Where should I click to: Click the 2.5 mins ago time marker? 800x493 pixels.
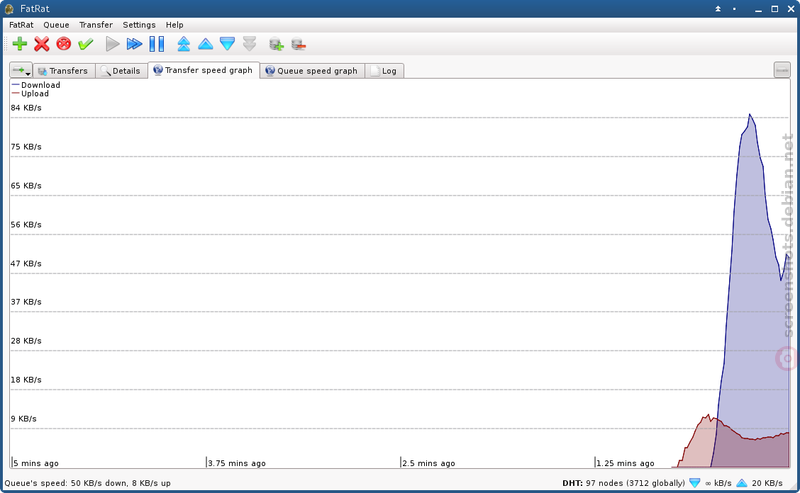point(429,463)
